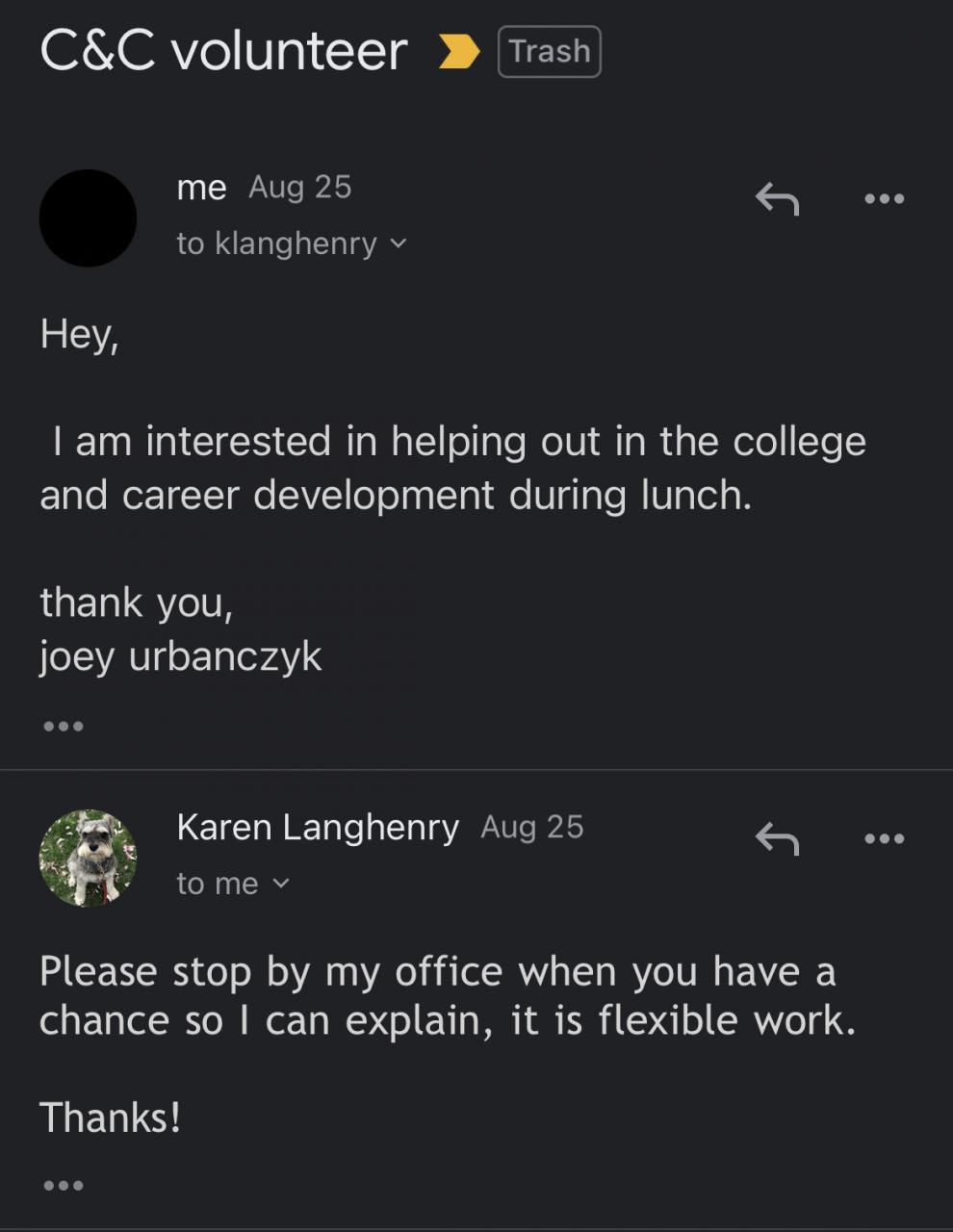Tap the black sender avatar circle

click(x=88, y=218)
